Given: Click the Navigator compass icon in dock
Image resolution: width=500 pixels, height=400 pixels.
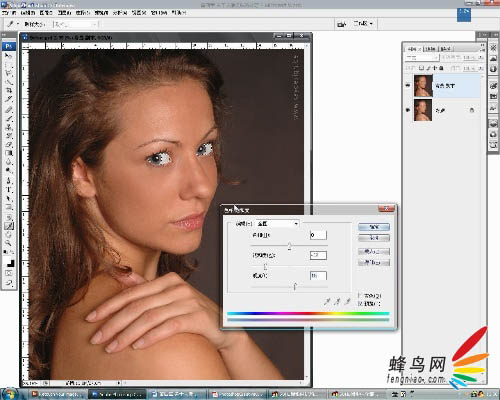Looking at the screenshot, I should pos(493,48).
